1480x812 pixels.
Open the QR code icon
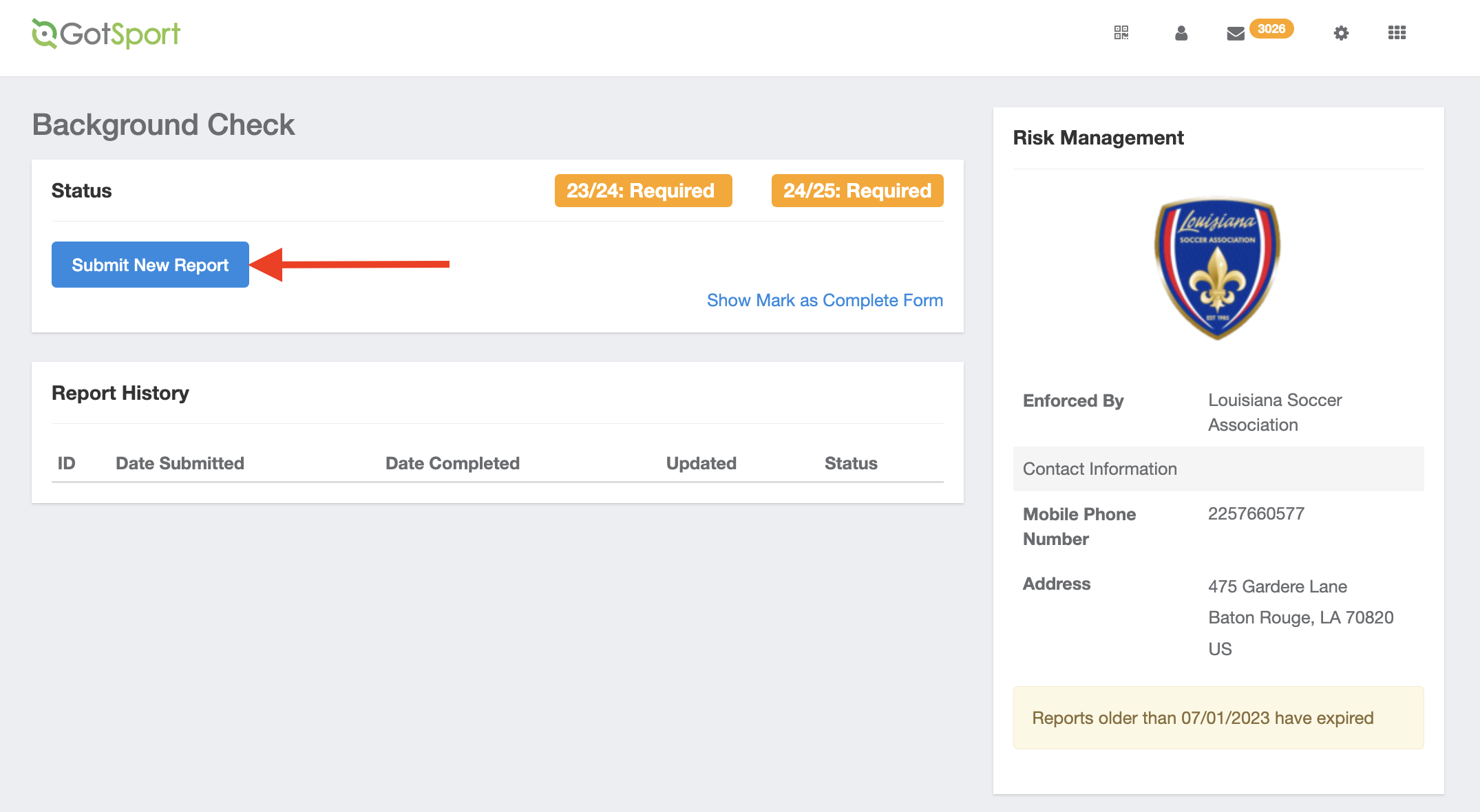[1121, 32]
